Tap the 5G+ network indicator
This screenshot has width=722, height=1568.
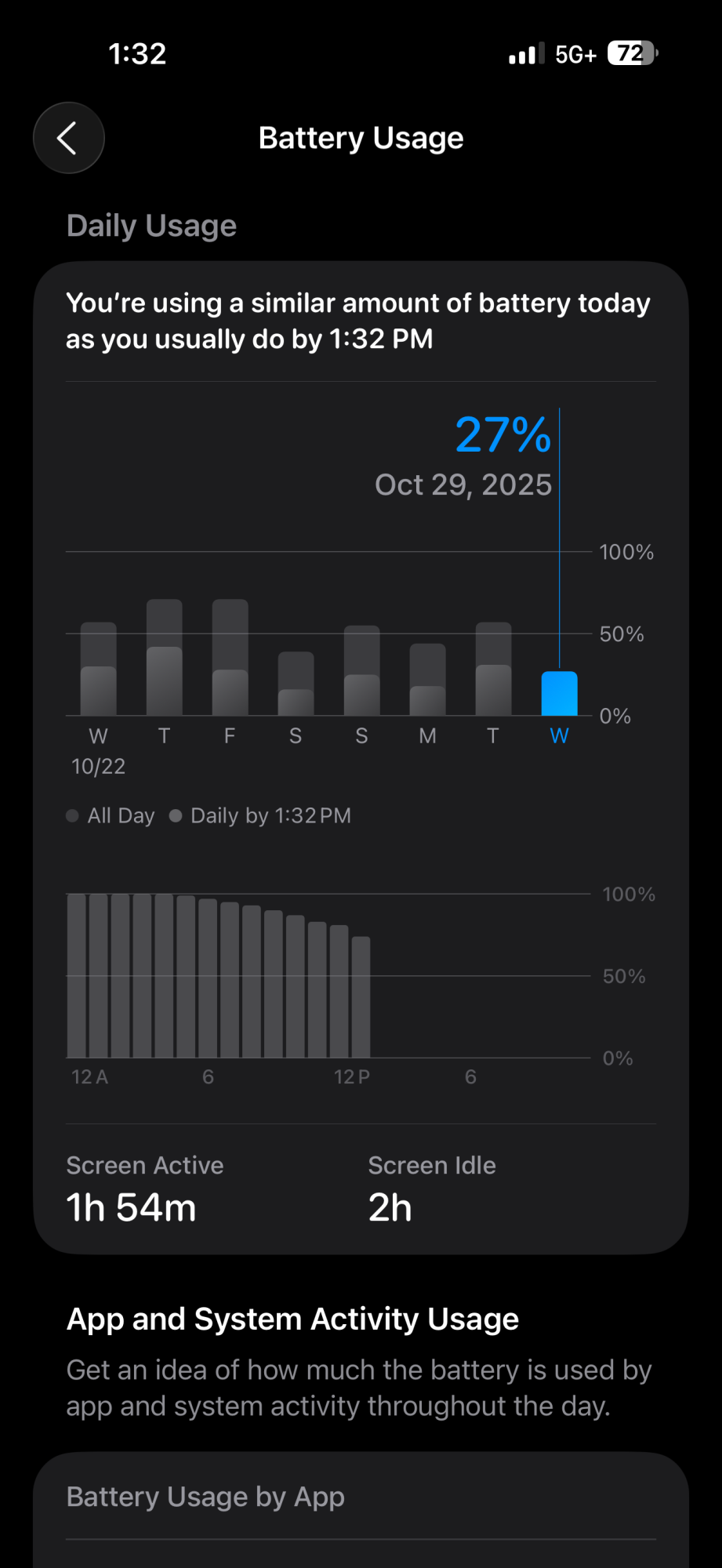coord(575,54)
